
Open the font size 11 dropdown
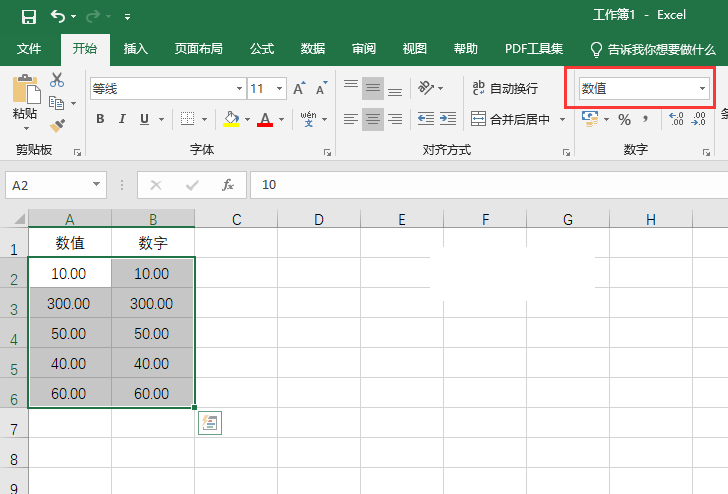click(x=280, y=88)
